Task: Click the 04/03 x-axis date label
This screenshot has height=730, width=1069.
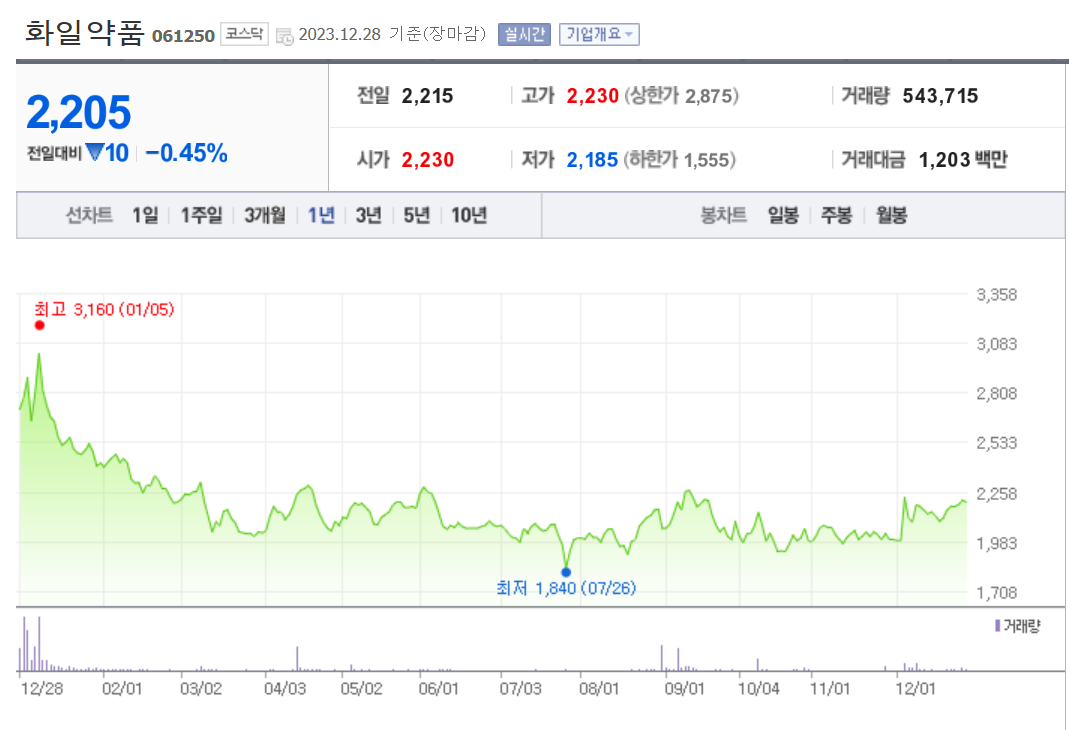Action: point(285,688)
